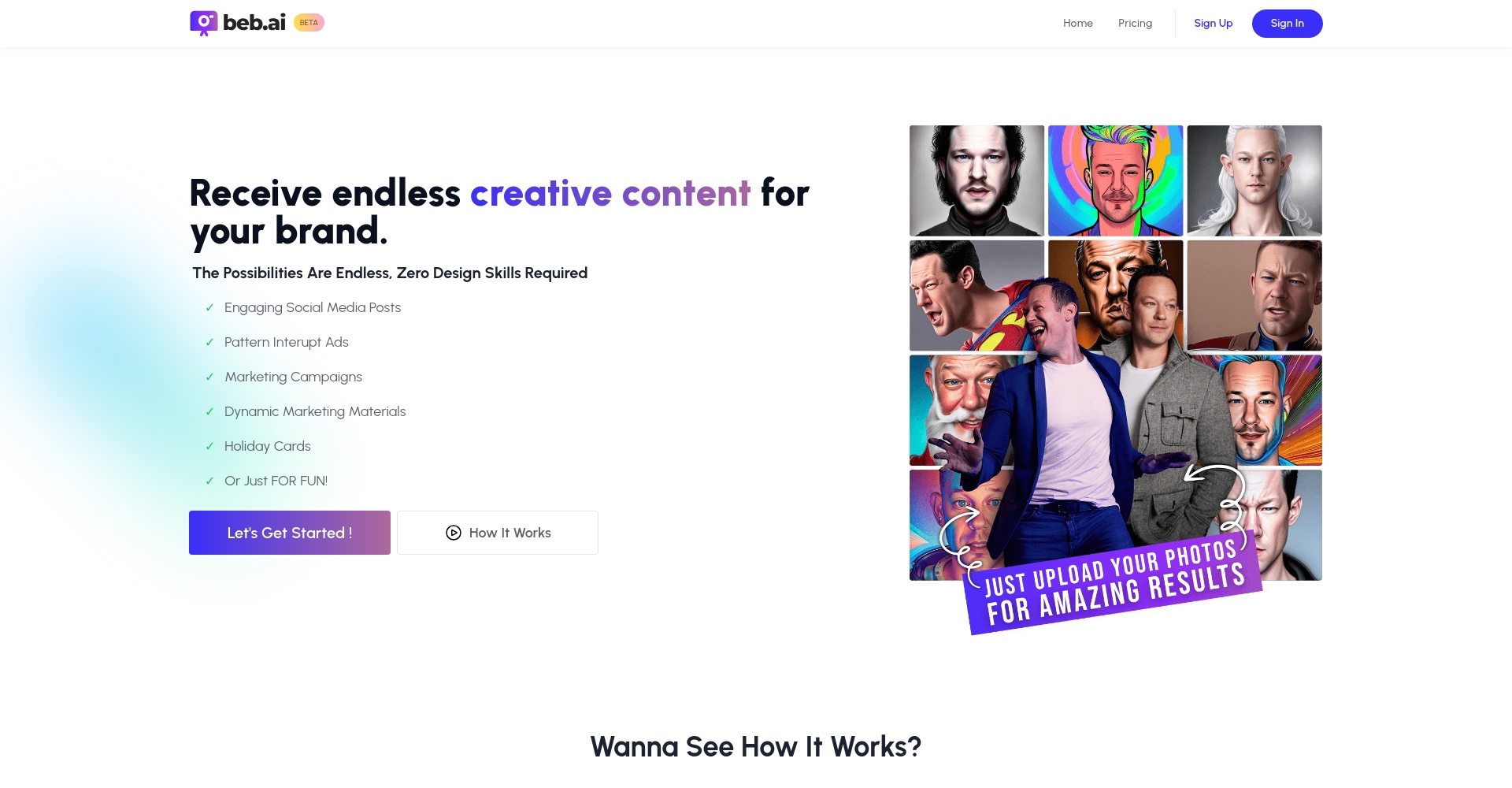The width and height of the screenshot is (1512, 788).
Task: Select the white-haired elf portrait thumbnail
Action: coord(1254,180)
